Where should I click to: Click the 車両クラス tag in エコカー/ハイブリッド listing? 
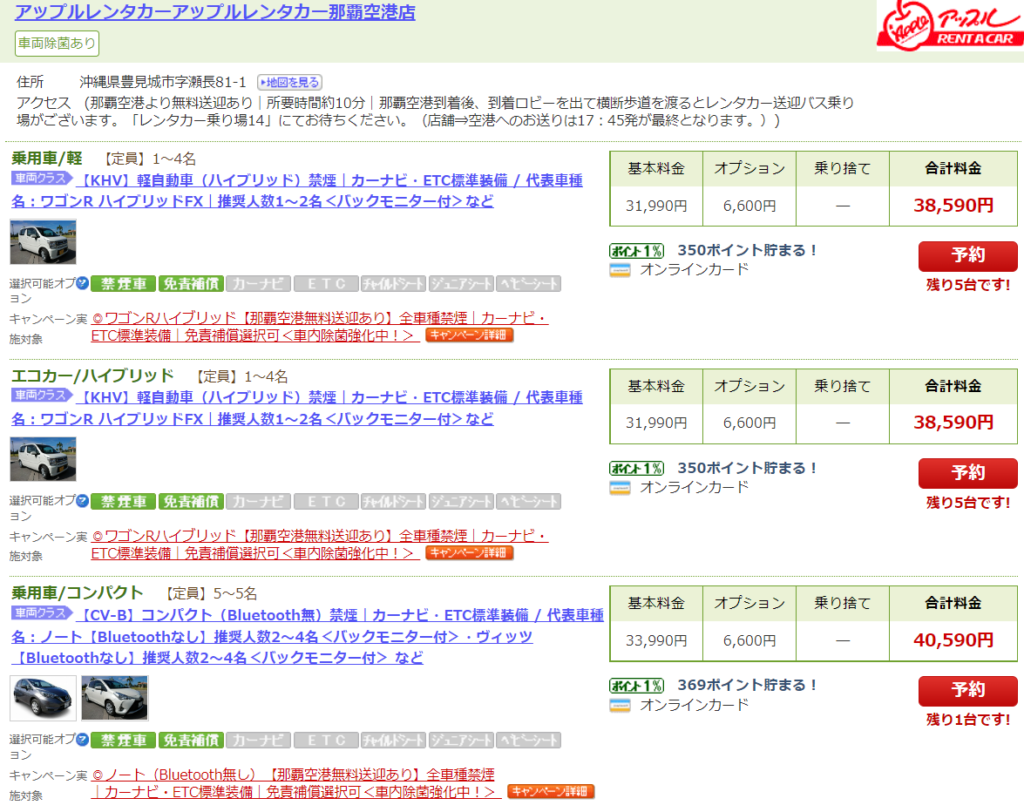[x=42, y=395]
